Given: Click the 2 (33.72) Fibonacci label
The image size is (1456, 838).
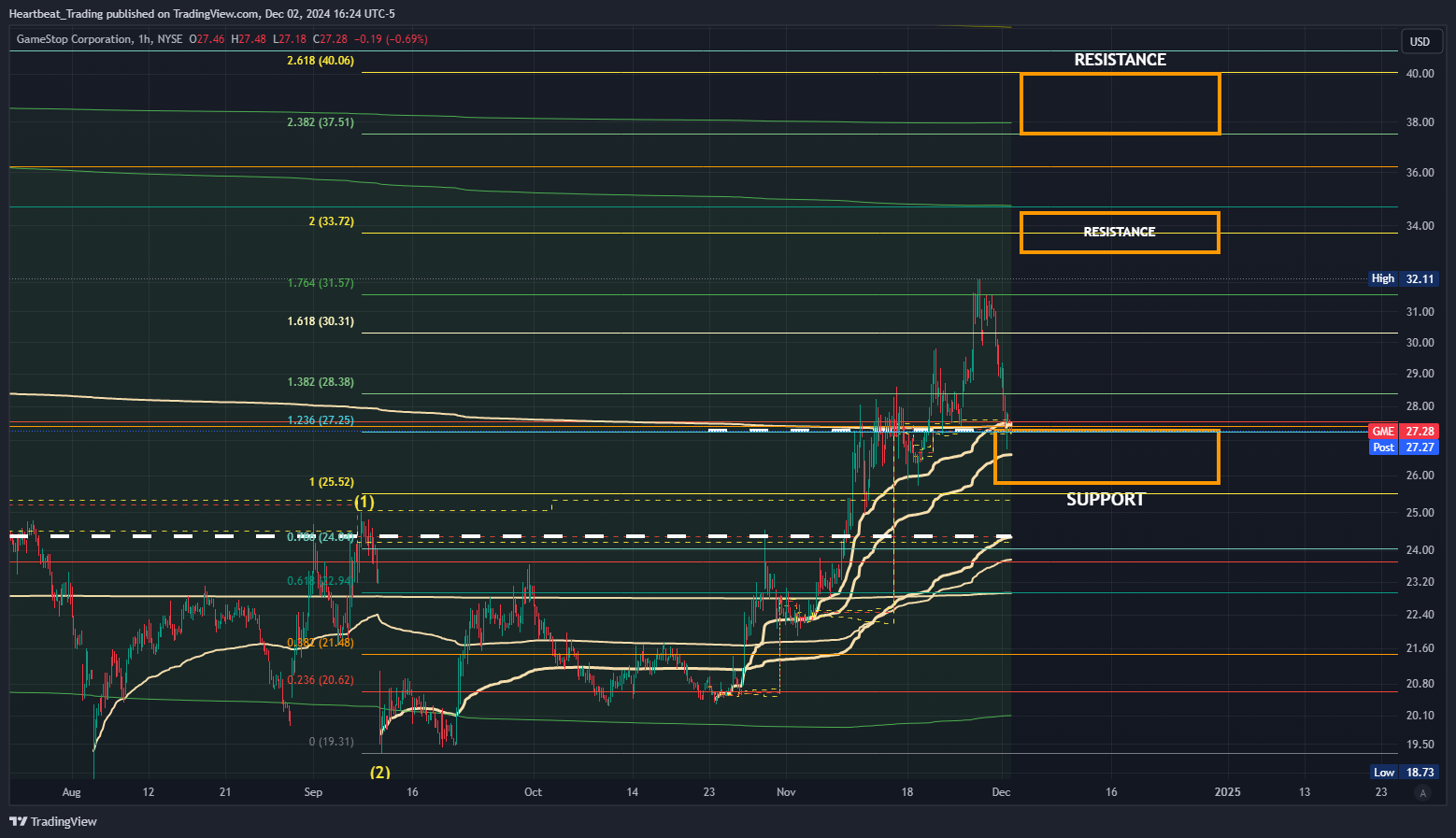Looking at the screenshot, I should (x=331, y=221).
